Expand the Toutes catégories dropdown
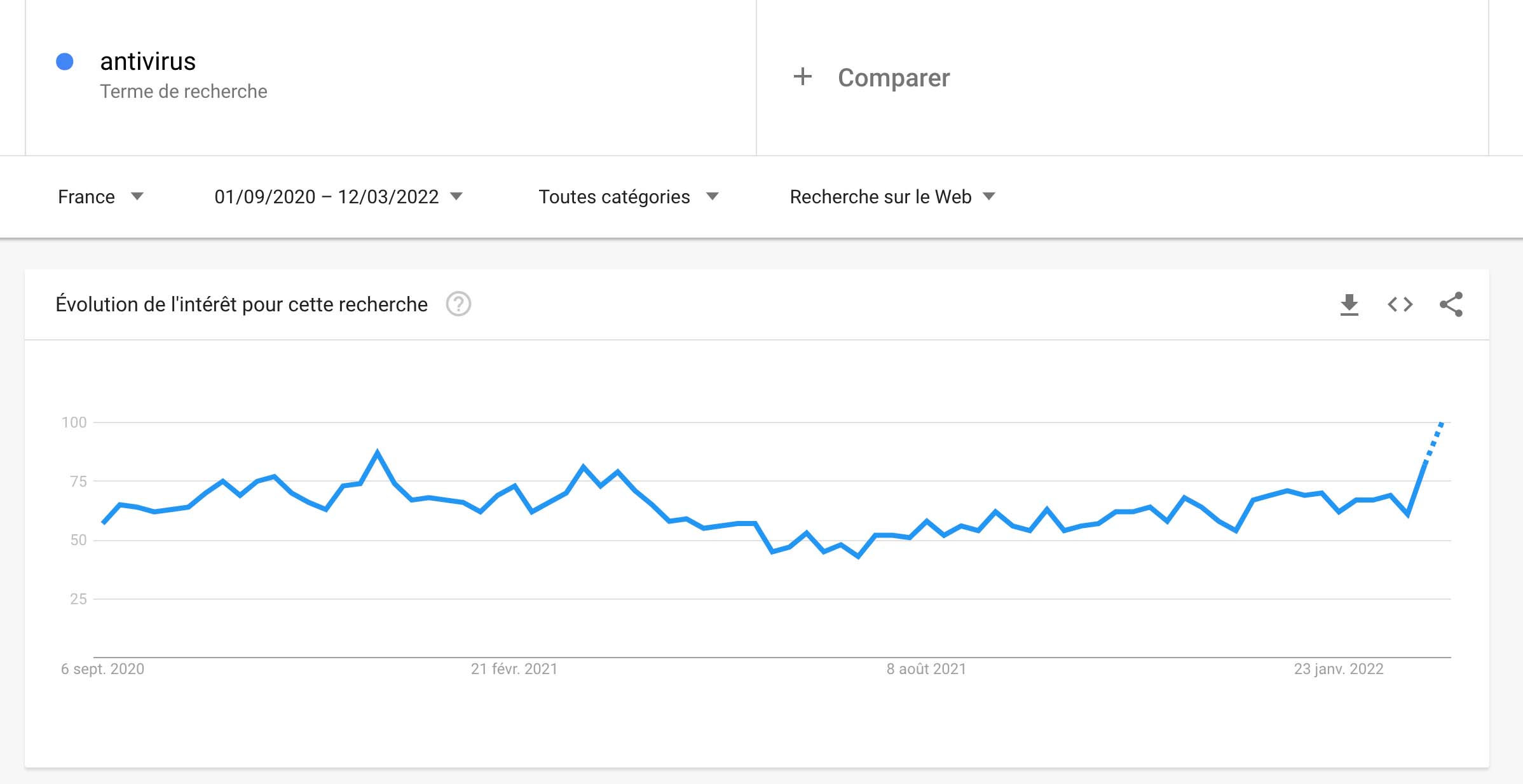Viewport: 1523px width, 784px height. 629,197
